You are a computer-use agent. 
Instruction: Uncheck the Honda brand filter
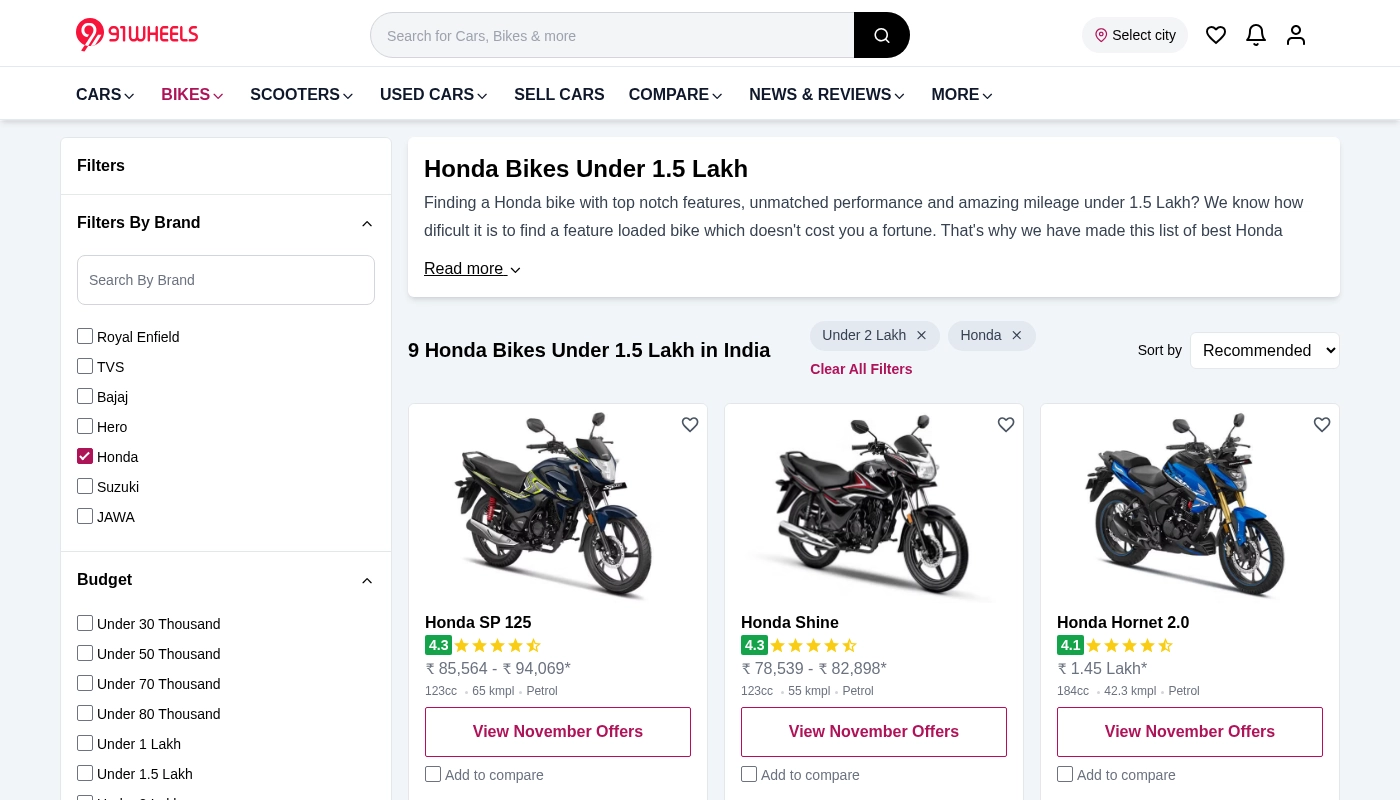85,456
